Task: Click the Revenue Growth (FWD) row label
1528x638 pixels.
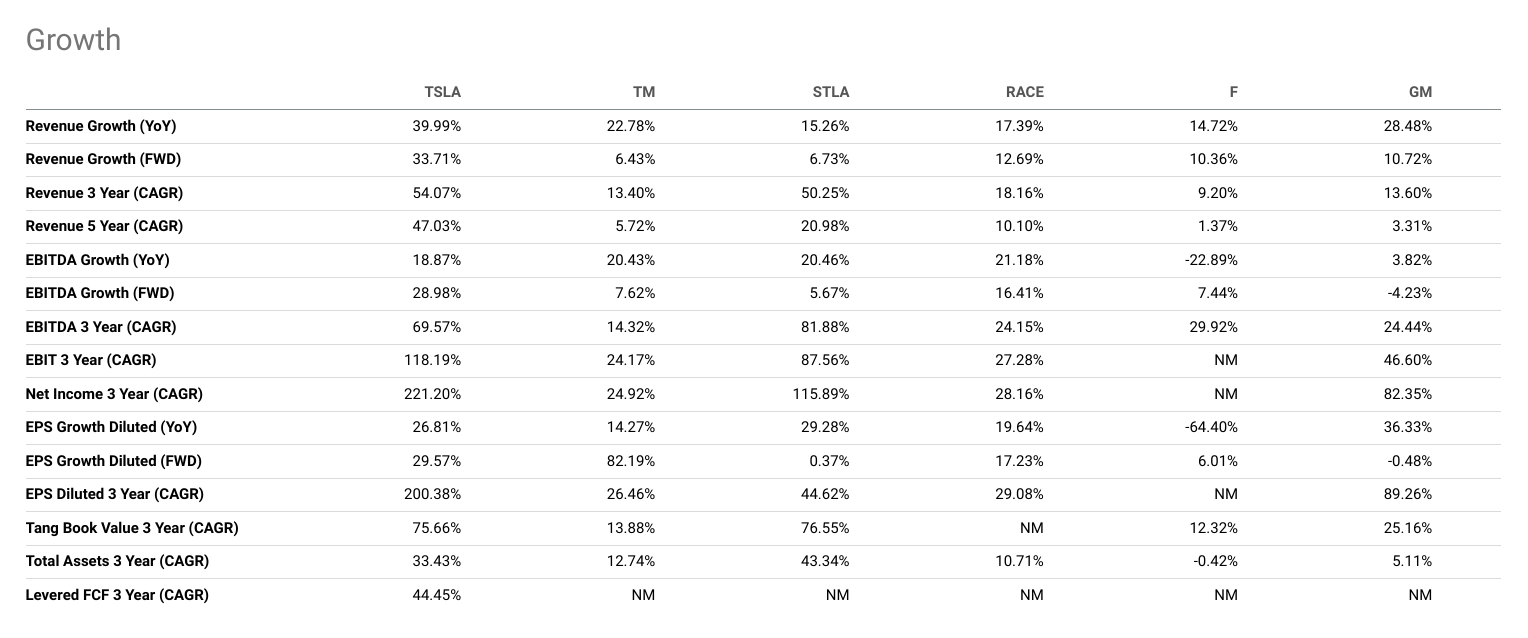Action: [x=103, y=159]
